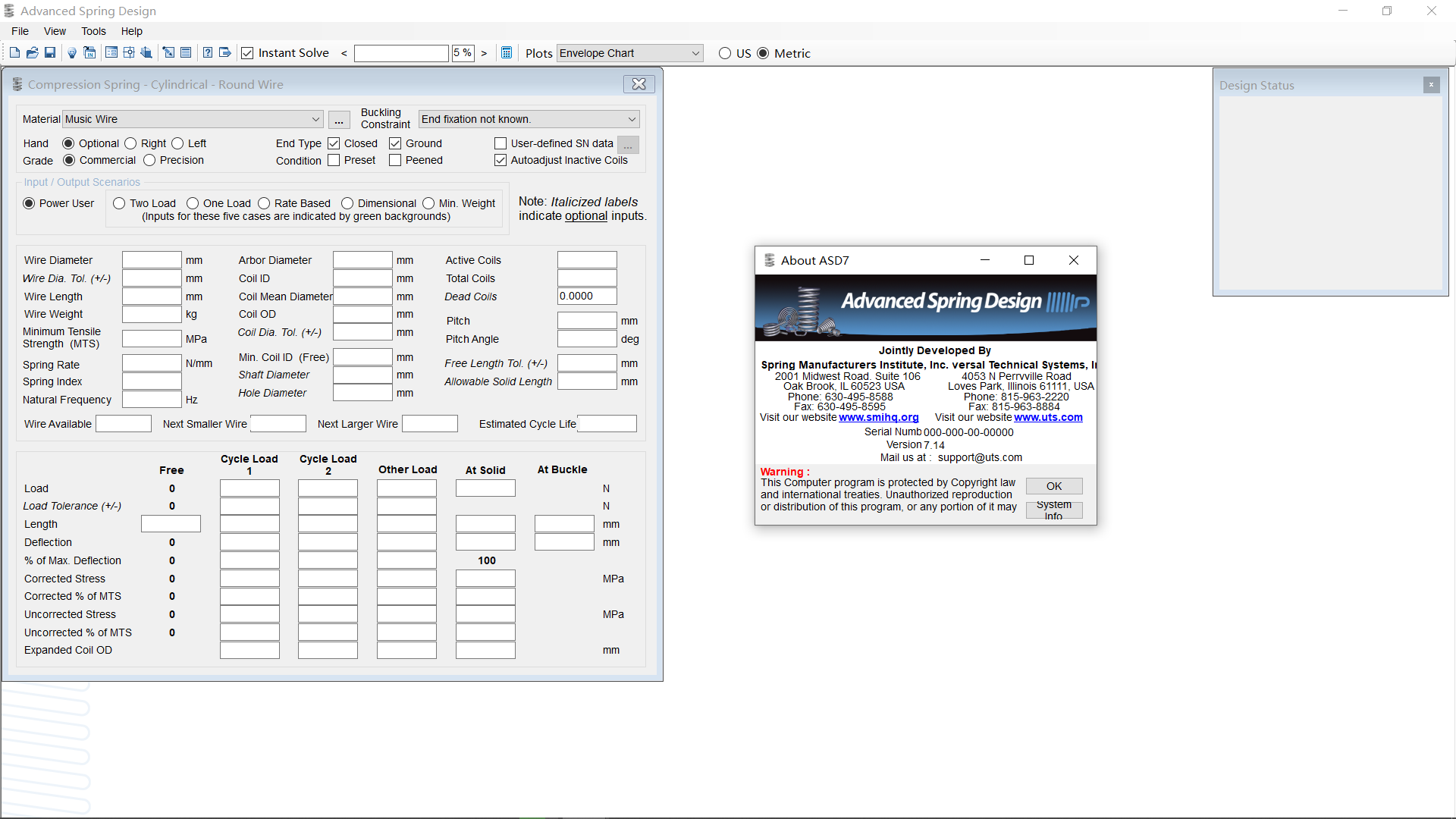Open the File menu
The image size is (1456, 819).
20,31
